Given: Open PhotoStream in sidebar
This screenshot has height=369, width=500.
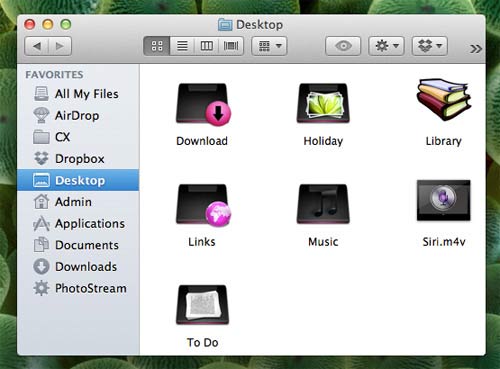Looking at the screenshot, I should [78, 288].
